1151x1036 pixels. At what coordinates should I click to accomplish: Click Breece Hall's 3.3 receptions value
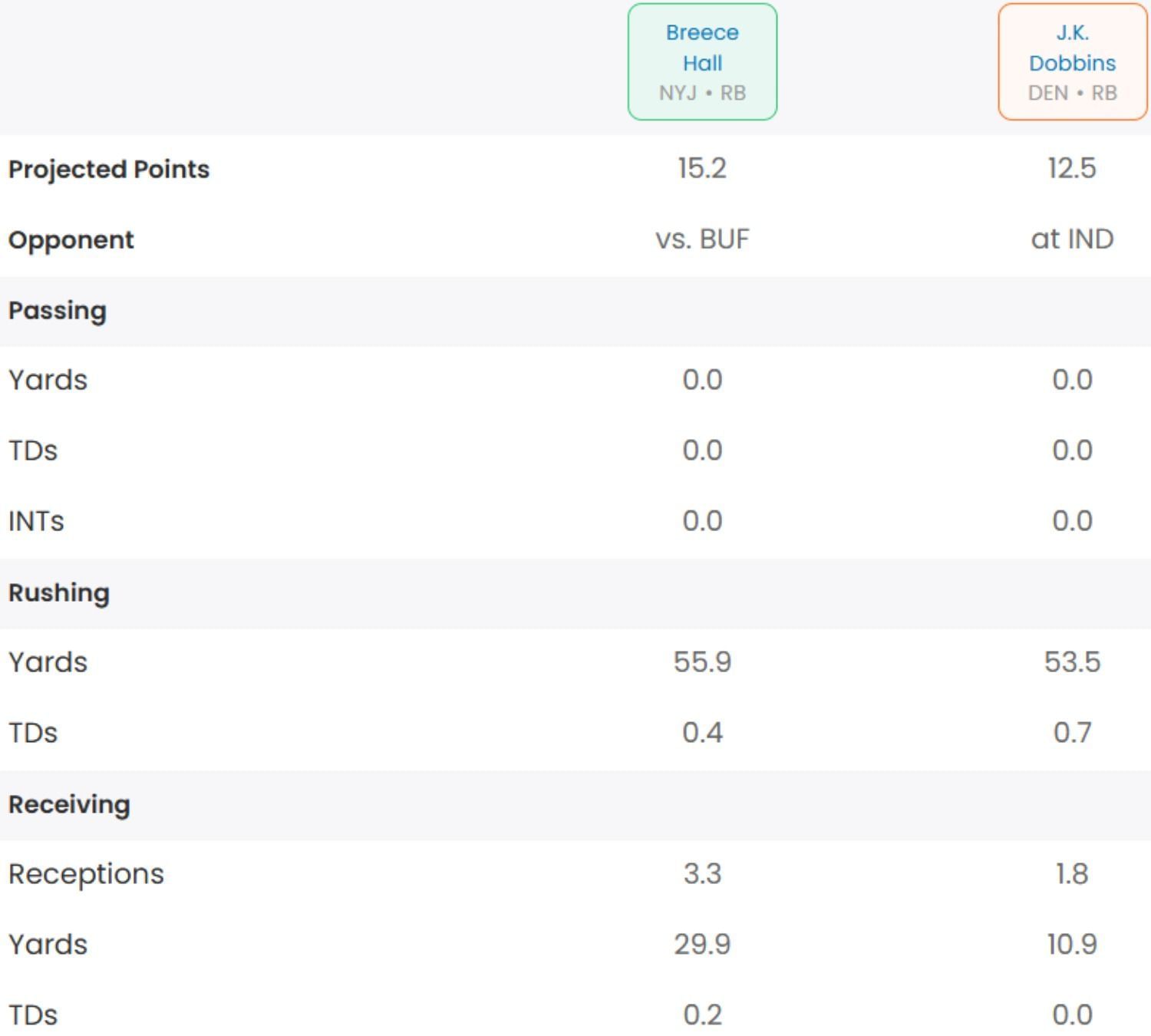702,873
